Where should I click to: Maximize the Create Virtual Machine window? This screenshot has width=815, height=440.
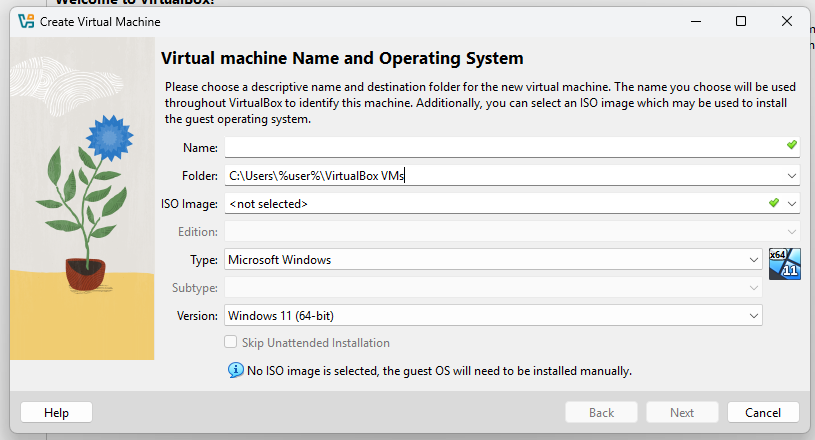coord(741,21)
